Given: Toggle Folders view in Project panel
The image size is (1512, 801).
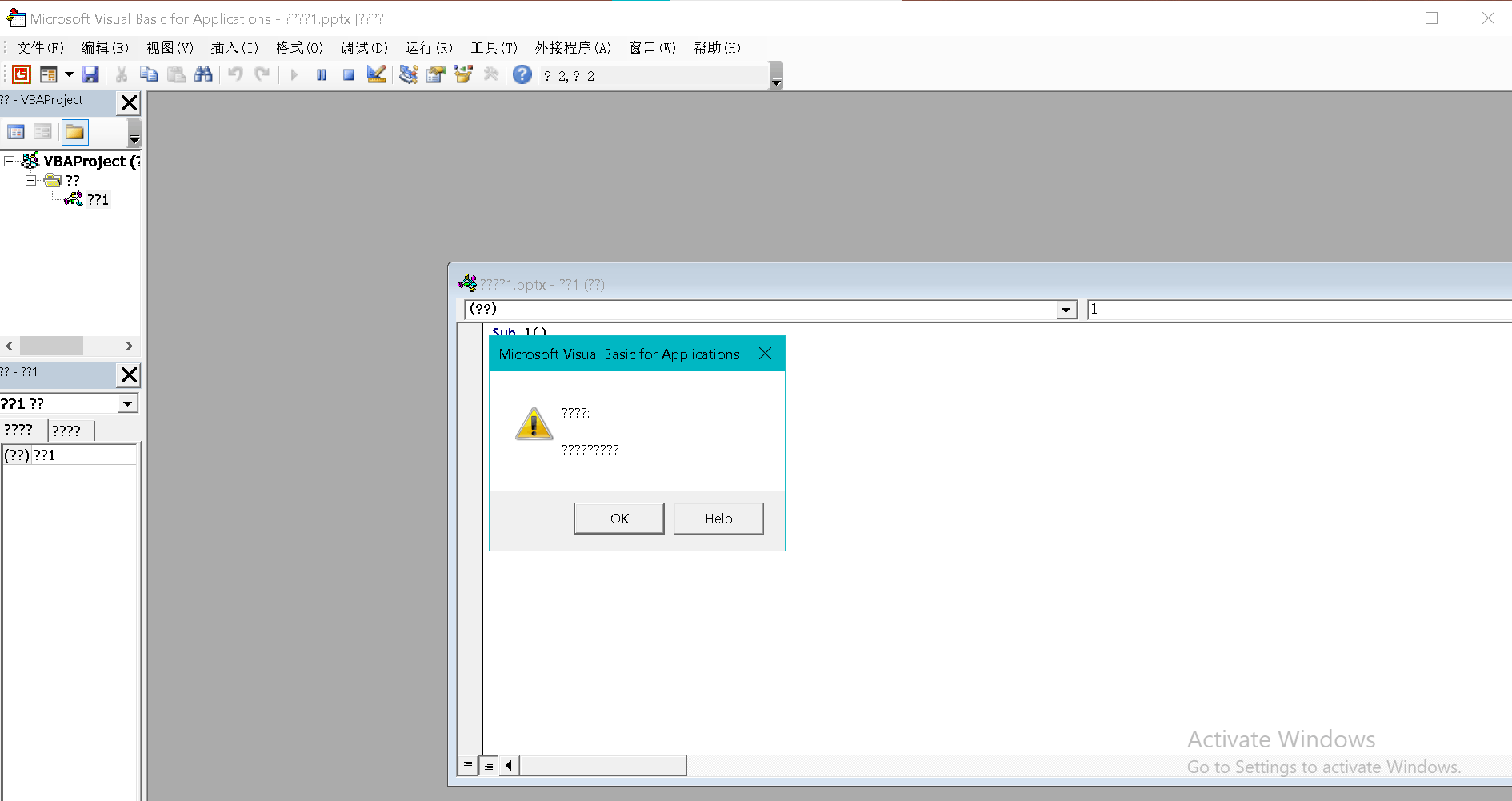Looking at the screenshot, I should [x=74, y=132].
